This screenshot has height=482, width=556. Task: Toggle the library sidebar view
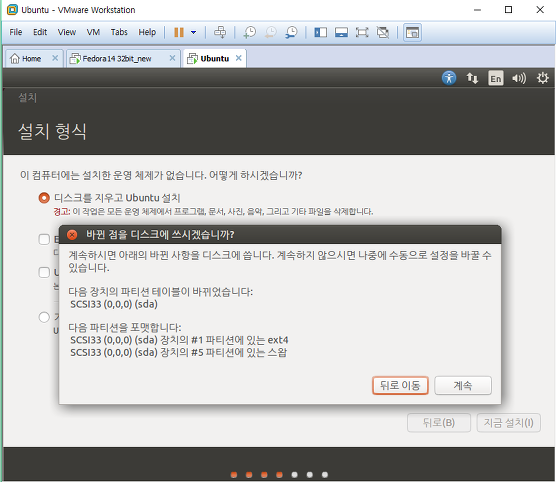[321, 33]
